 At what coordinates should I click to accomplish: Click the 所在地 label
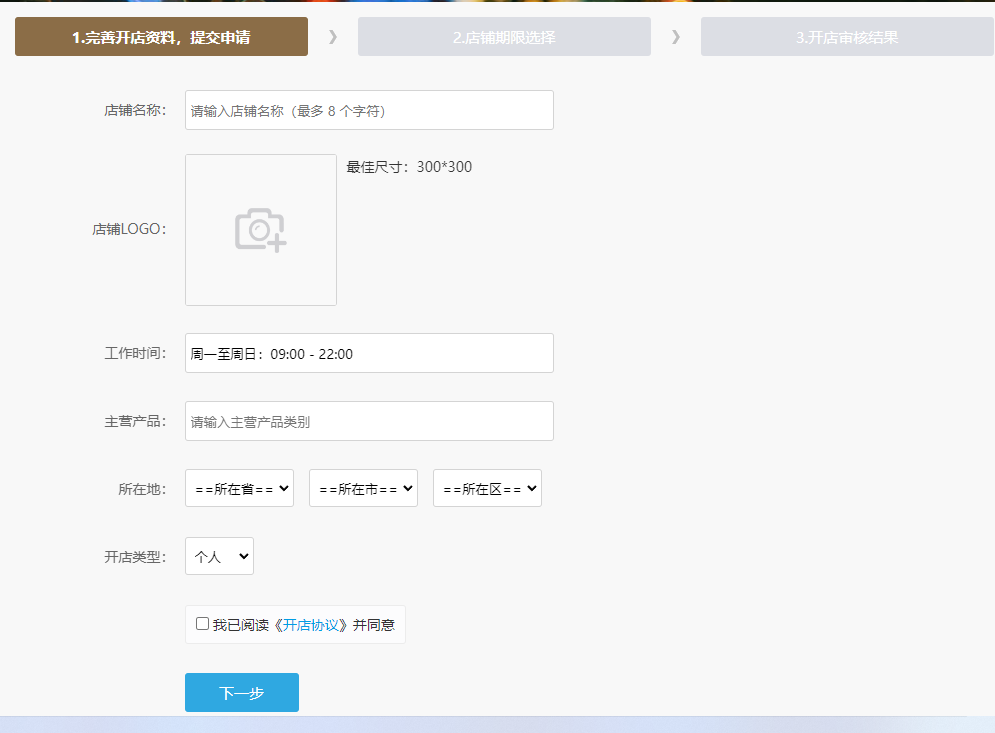click(x=141, y=489)
